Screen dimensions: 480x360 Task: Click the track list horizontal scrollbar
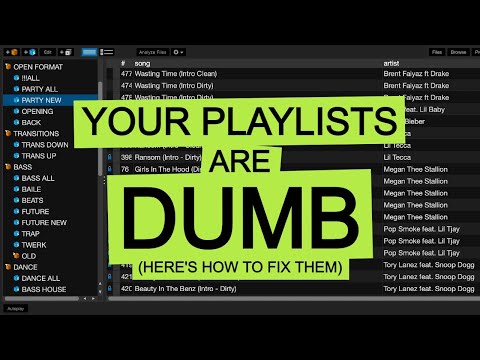(x=293, y=299)
